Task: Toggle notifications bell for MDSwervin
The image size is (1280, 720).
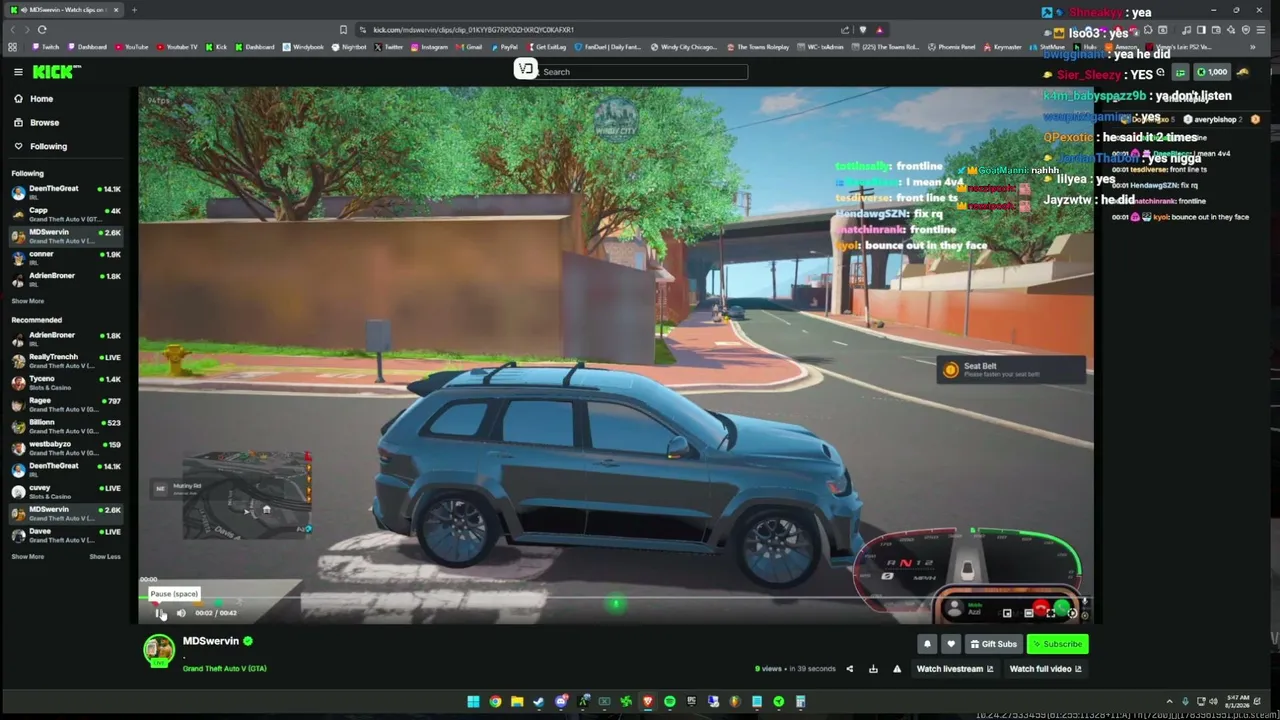Action: point(927,645)
